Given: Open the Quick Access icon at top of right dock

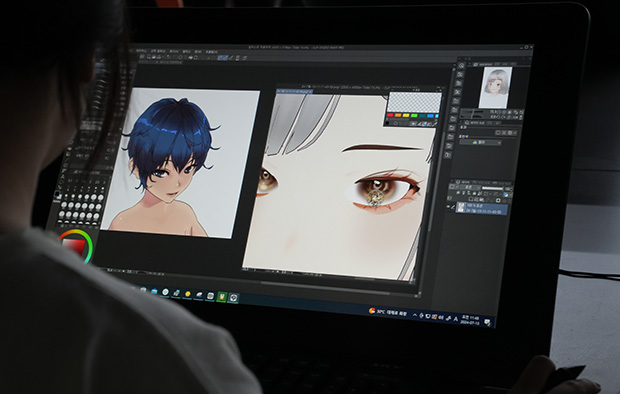Looking at the screenshot, I should [x=461, y=65].
